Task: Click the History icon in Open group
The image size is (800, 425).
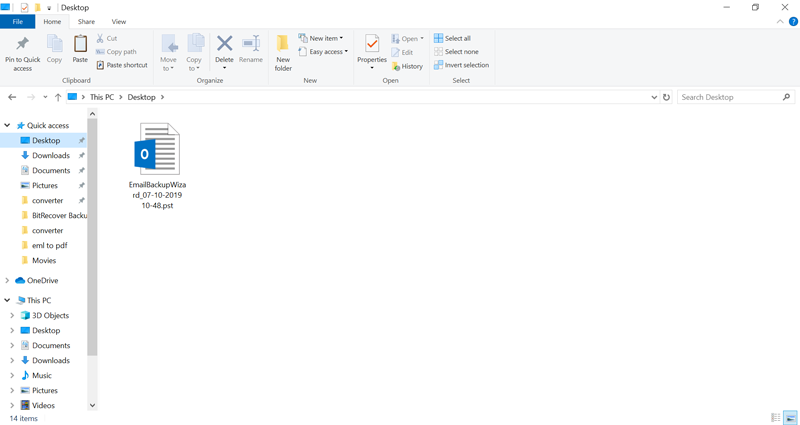Action: tap(407, 66)
